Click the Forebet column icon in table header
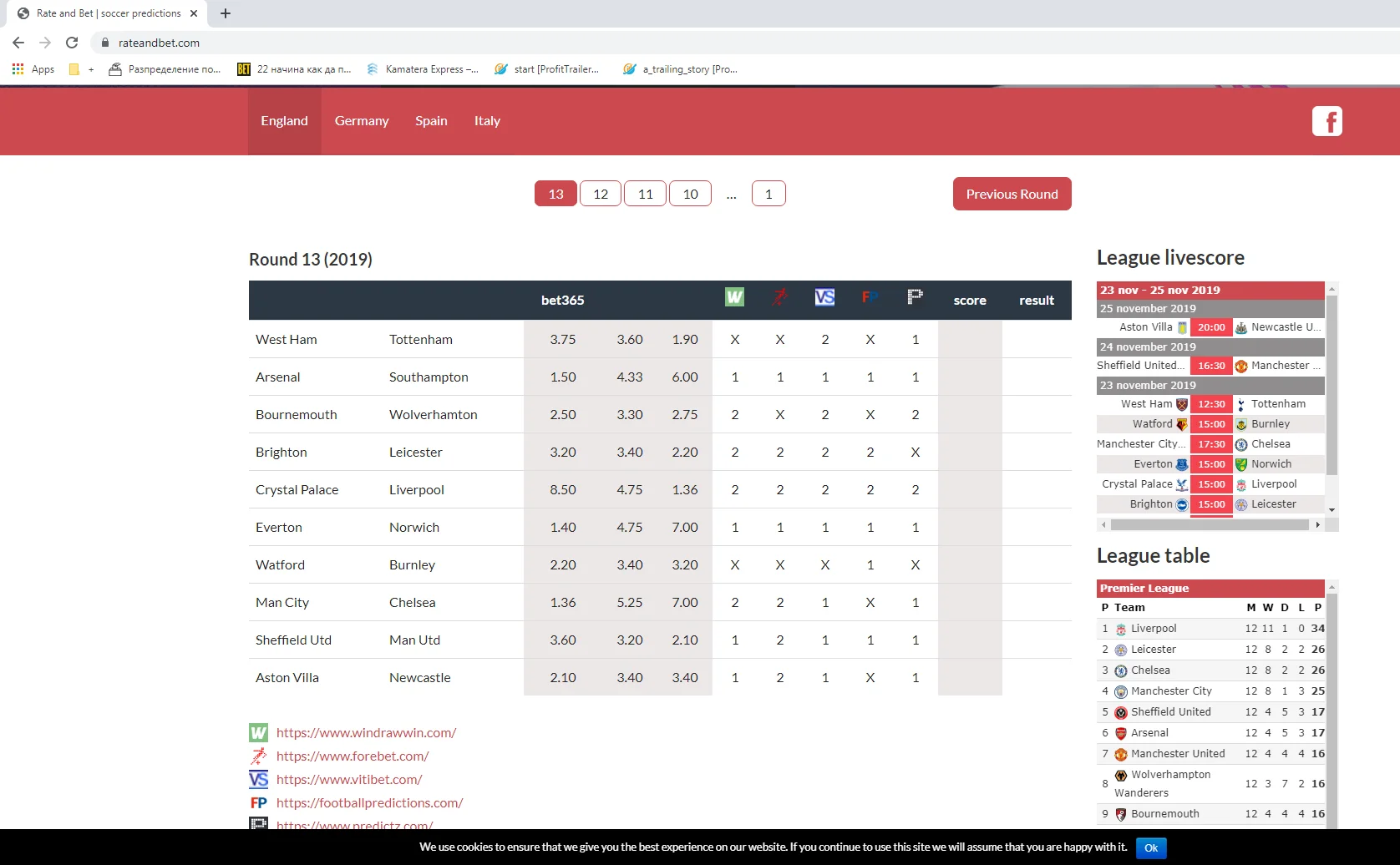Image resolution: width=1400 pixels, height=865 pixels. coord(779,297)
